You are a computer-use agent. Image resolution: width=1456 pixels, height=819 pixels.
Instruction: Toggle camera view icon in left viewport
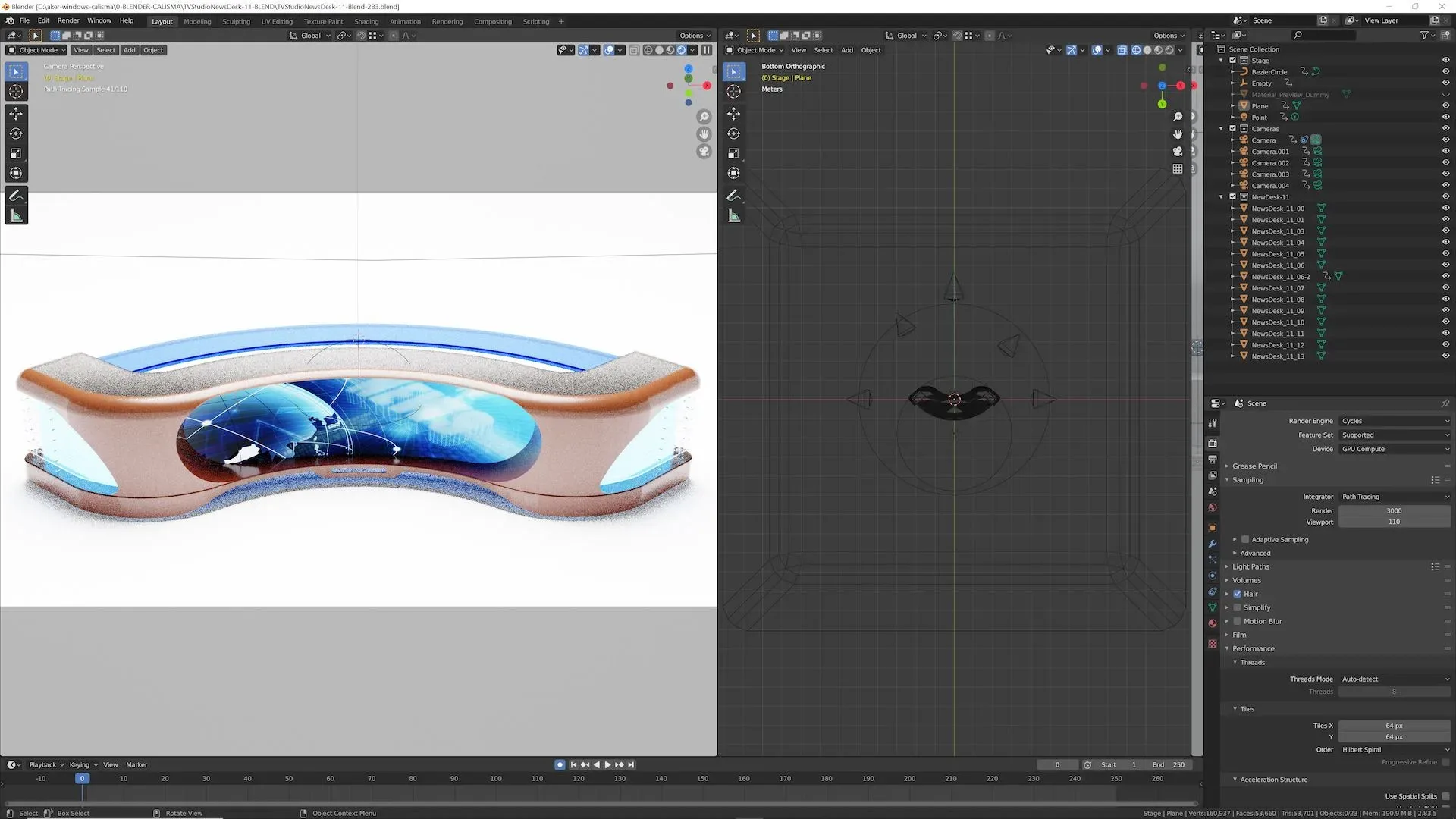point(704,152)
